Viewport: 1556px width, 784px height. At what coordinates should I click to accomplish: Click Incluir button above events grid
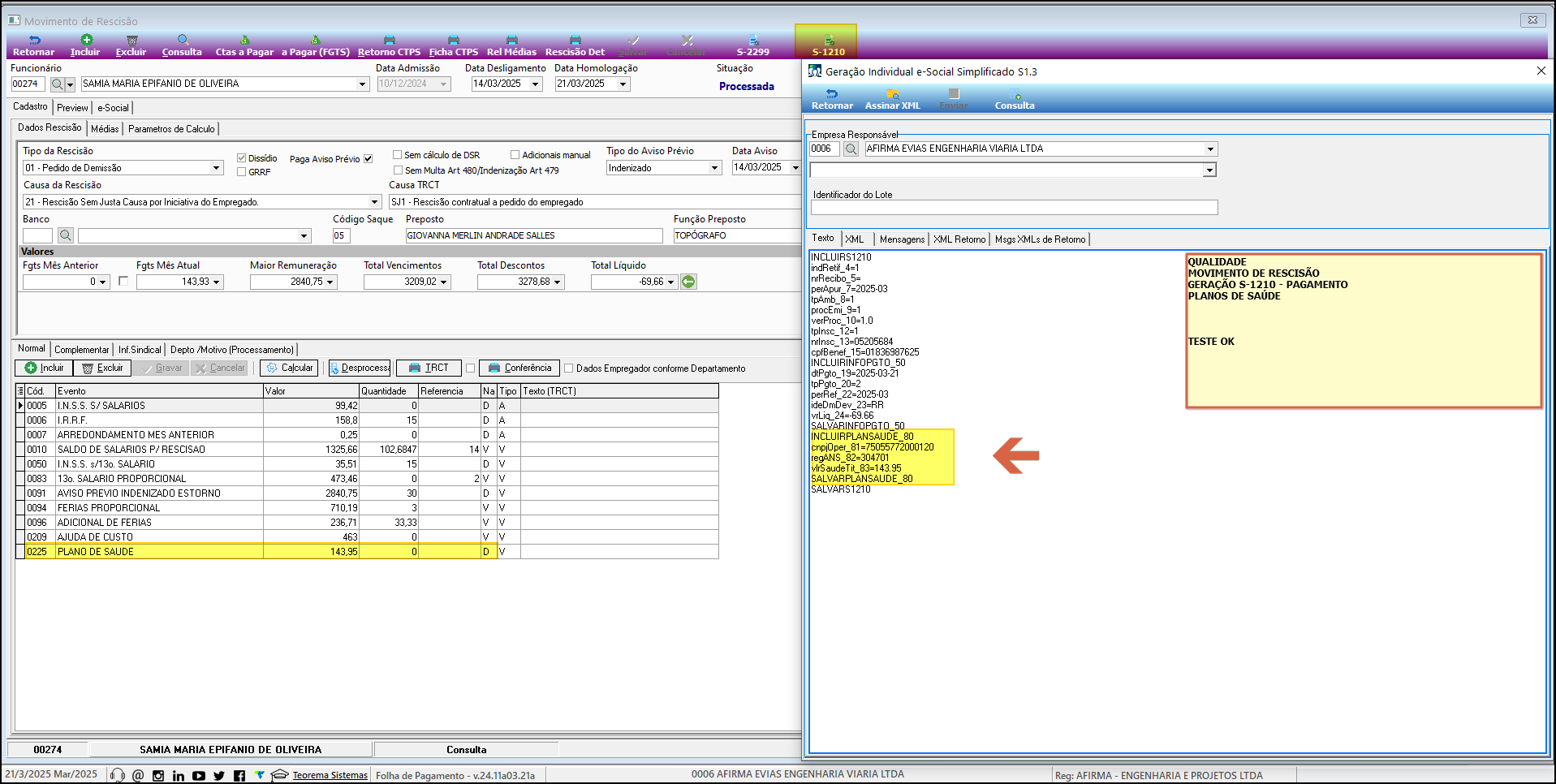point(44,368)
